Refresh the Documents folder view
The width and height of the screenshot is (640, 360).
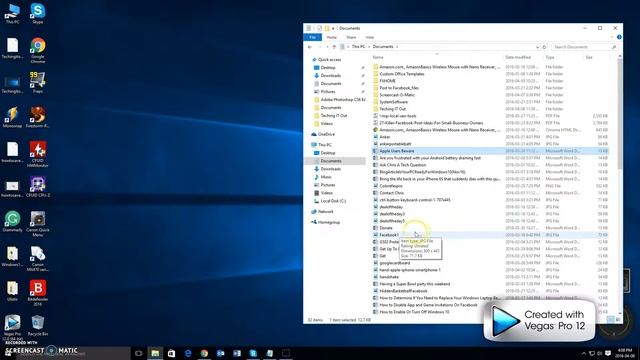pyautogui.click(x=544, y=47)
